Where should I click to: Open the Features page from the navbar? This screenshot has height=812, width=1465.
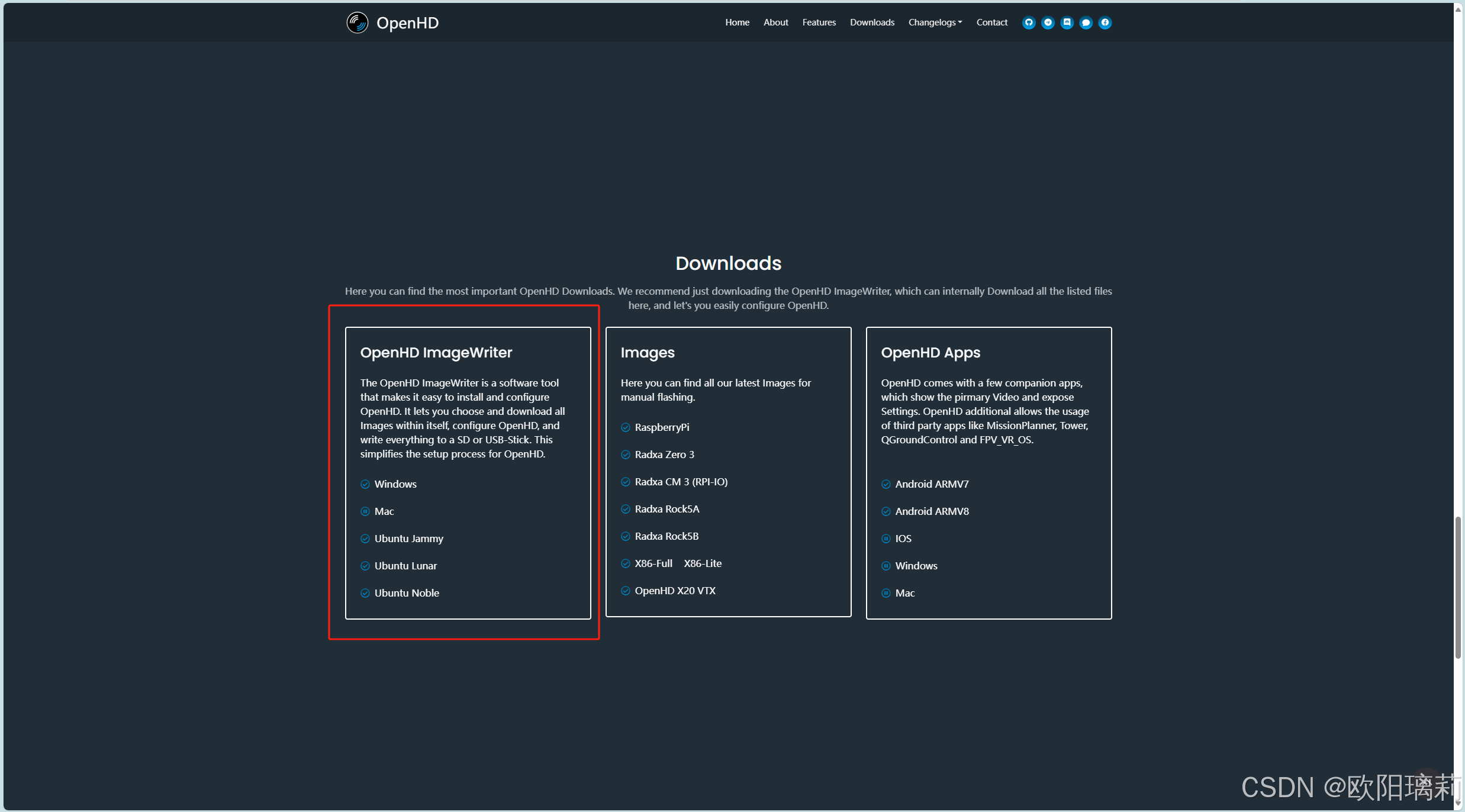click(x=819, y=22)
